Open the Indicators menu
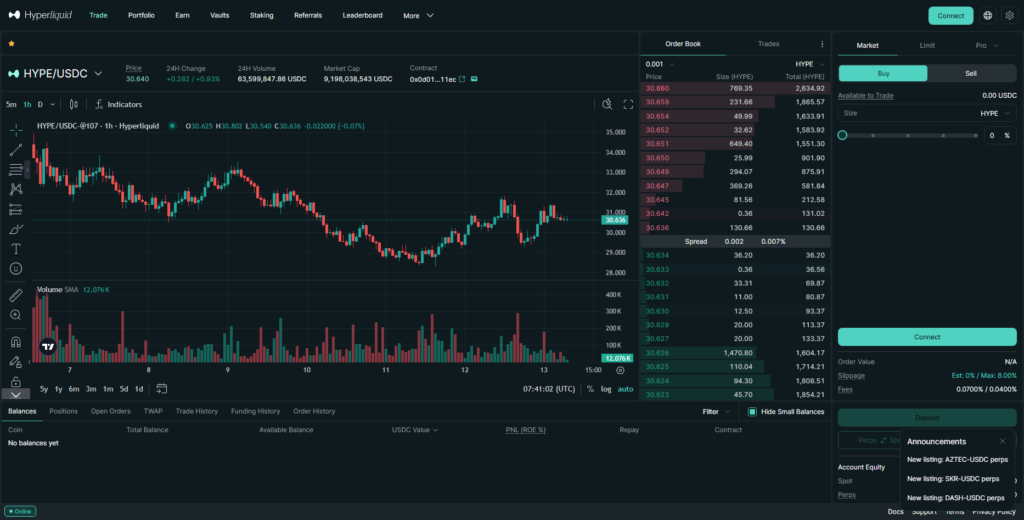The height and width of the screenshot is (520, 1024). point(118,104)
